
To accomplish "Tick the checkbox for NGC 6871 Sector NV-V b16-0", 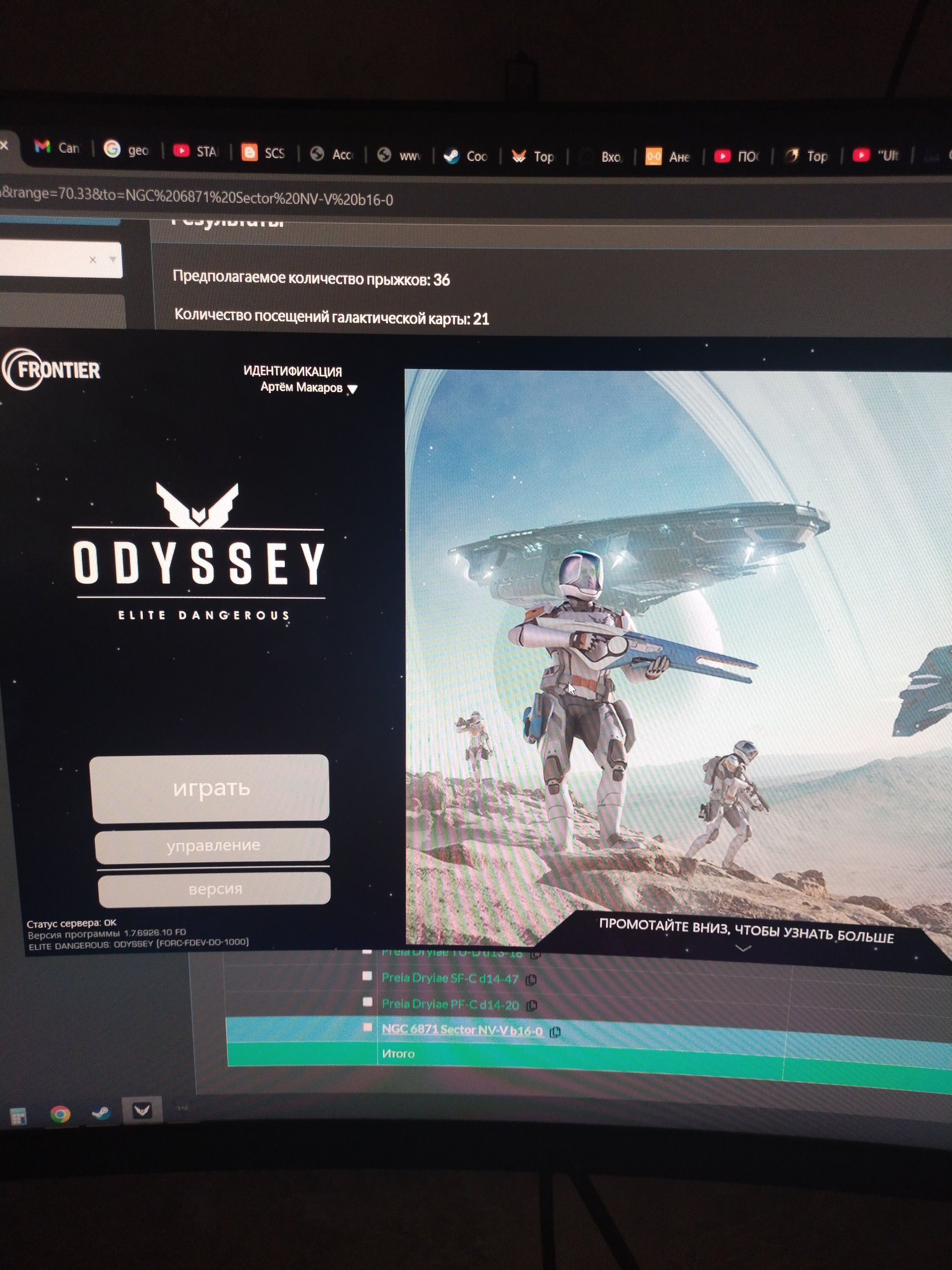I will click(x=368, y=1027).
